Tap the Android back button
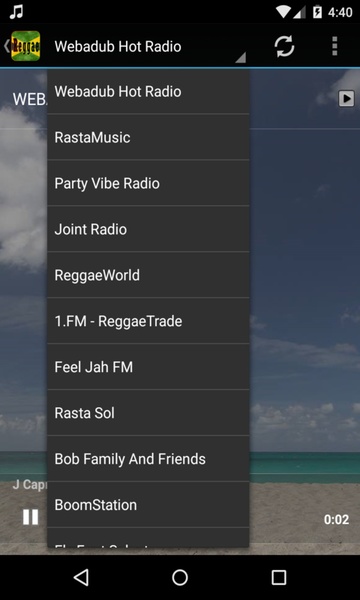 click(x=81, y=577)
